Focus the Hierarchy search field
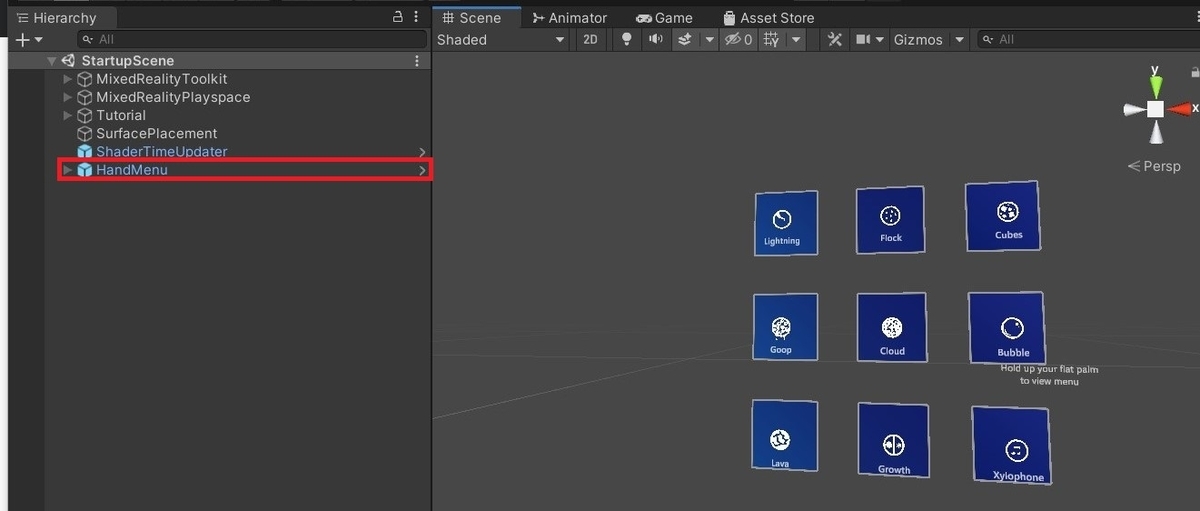The width and height of the screenshot is (1200, 511). pos(251,40)
